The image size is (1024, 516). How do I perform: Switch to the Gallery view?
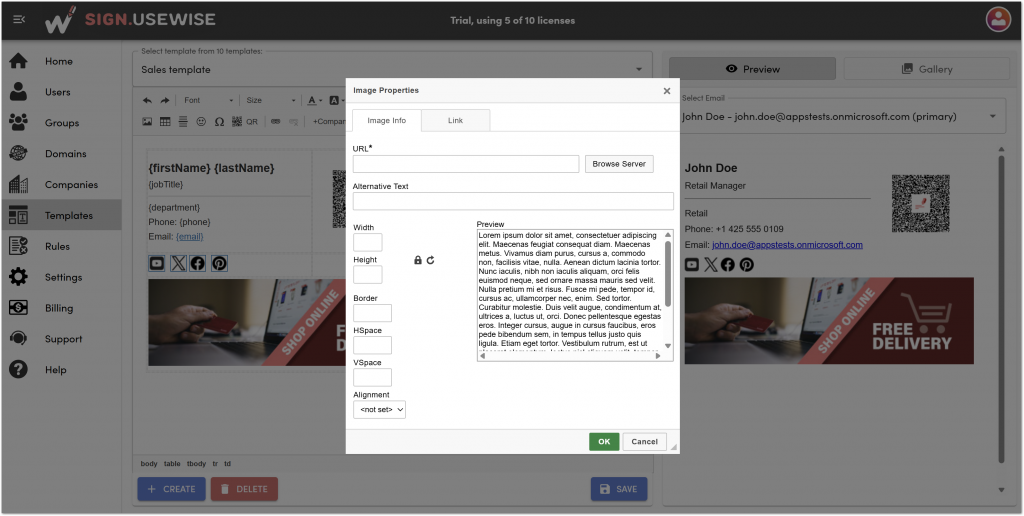(926, 69)
